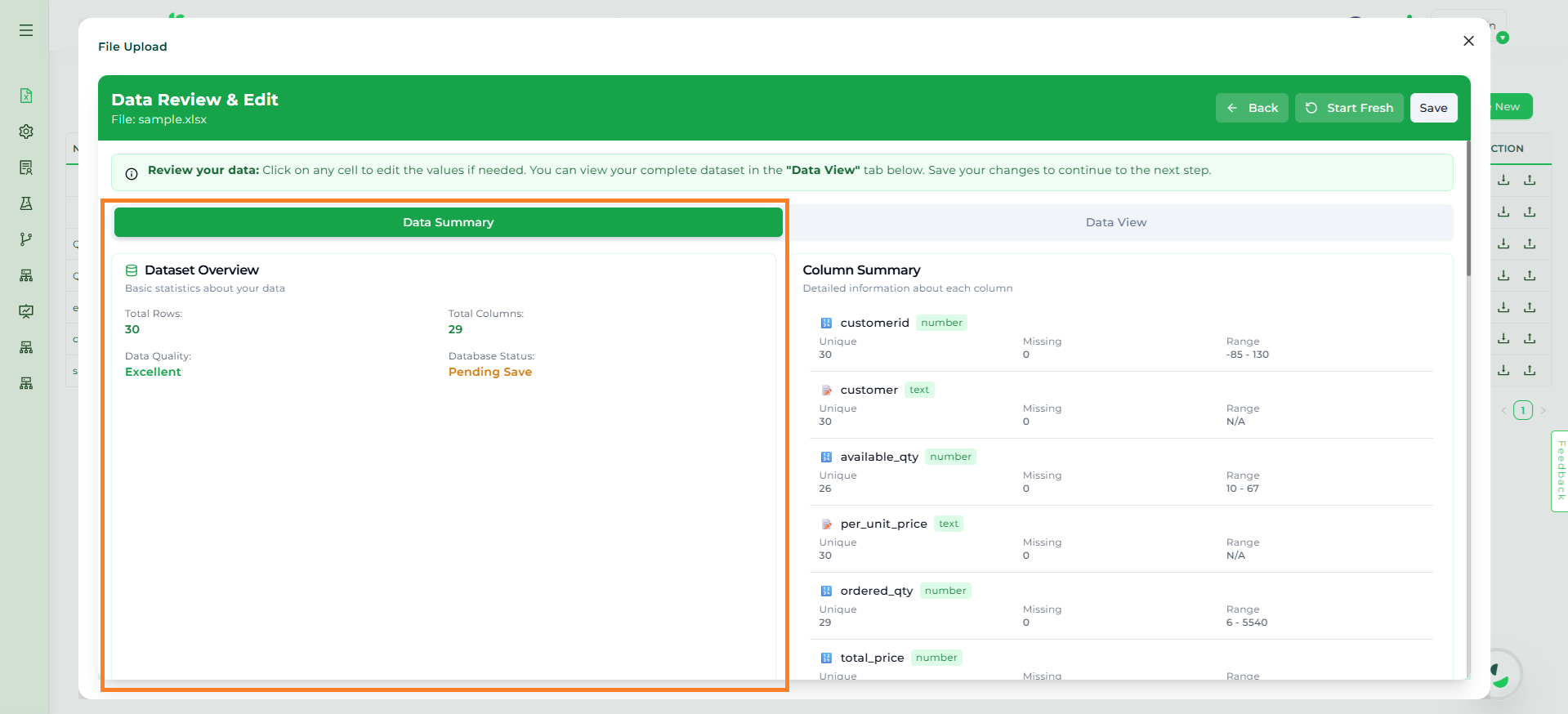The image size is (1568, 714).
Task: Open settings via sidebar gear icon
Action: click(x=26, y=132)
